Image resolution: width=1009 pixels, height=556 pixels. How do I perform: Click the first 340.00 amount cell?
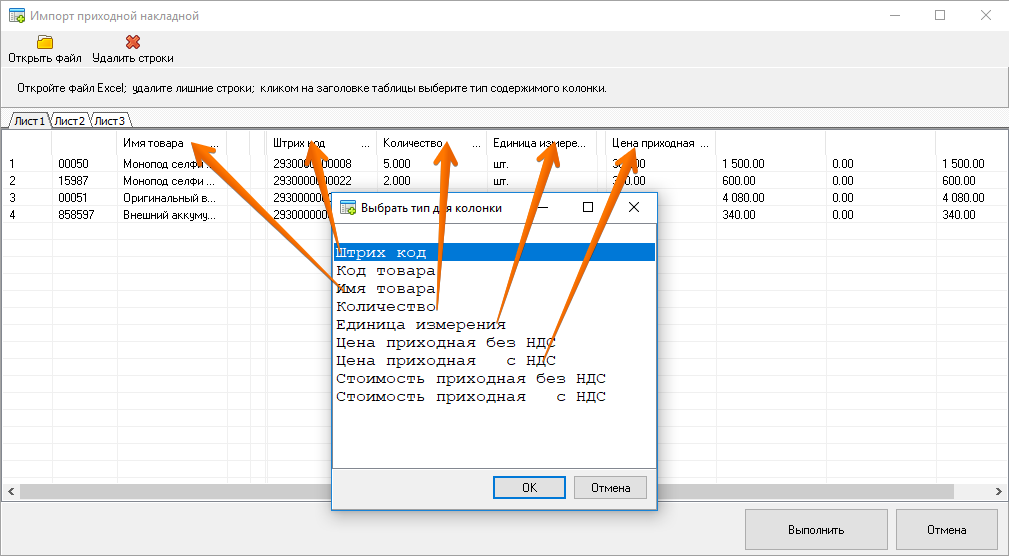(770, 215)
